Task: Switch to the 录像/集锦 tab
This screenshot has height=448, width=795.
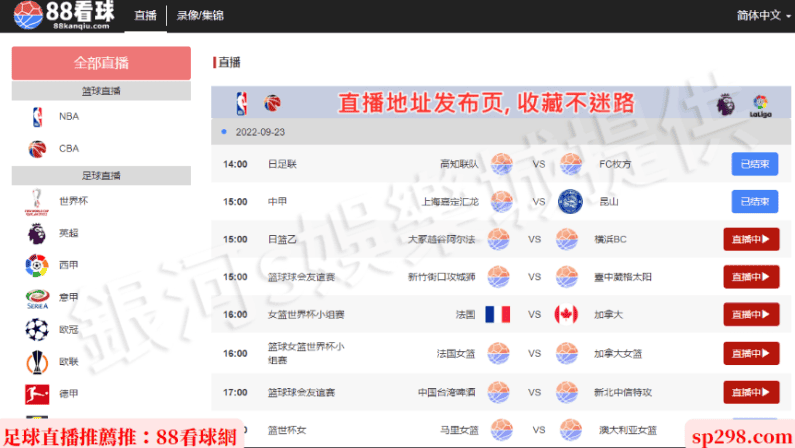Action: pos(200,16)
